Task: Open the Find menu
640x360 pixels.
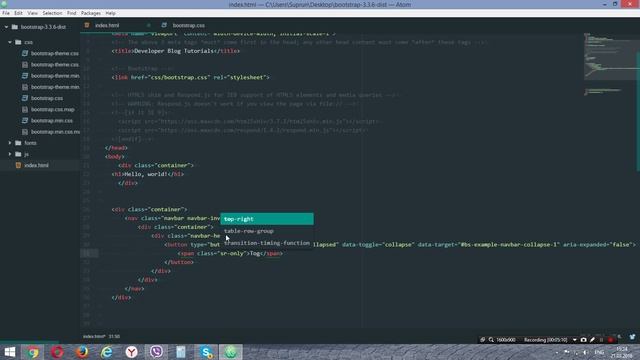Action: point(71,13)
